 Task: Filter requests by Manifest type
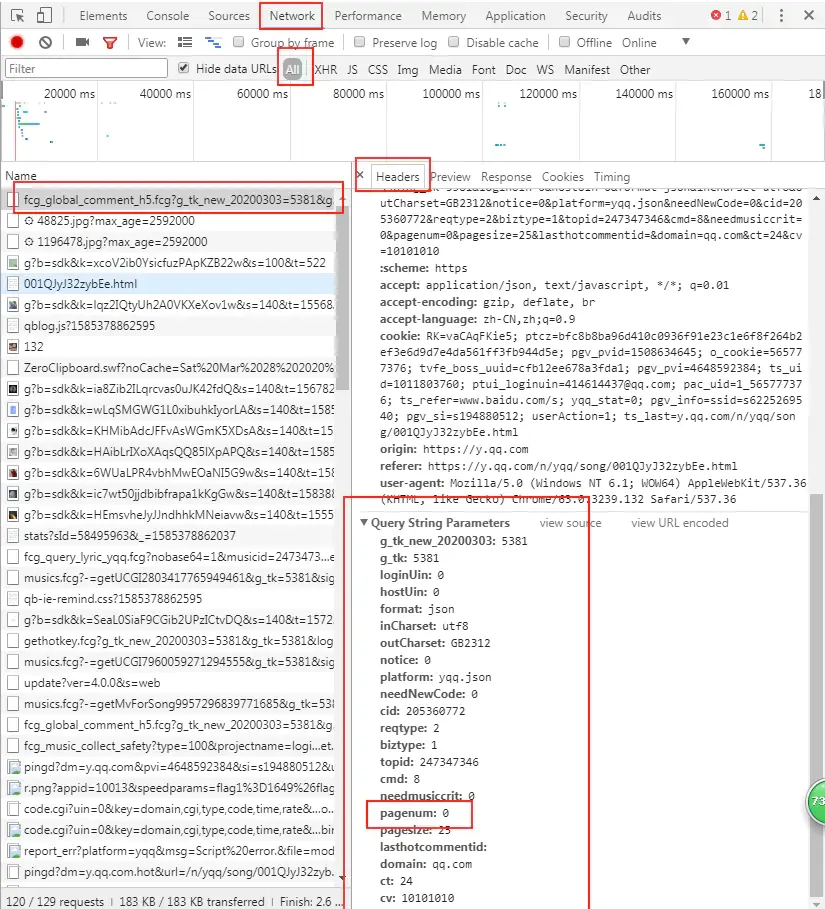point(587,70)
